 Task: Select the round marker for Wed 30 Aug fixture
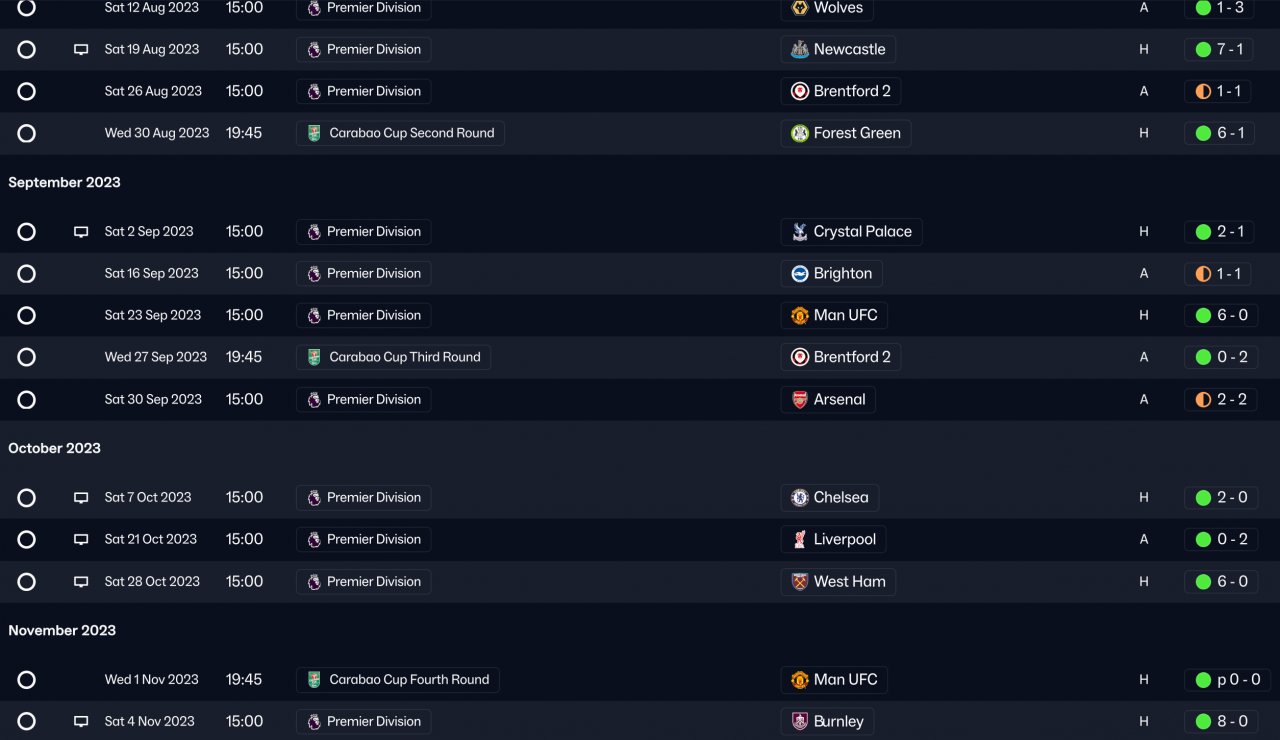(x=27, y=133)
